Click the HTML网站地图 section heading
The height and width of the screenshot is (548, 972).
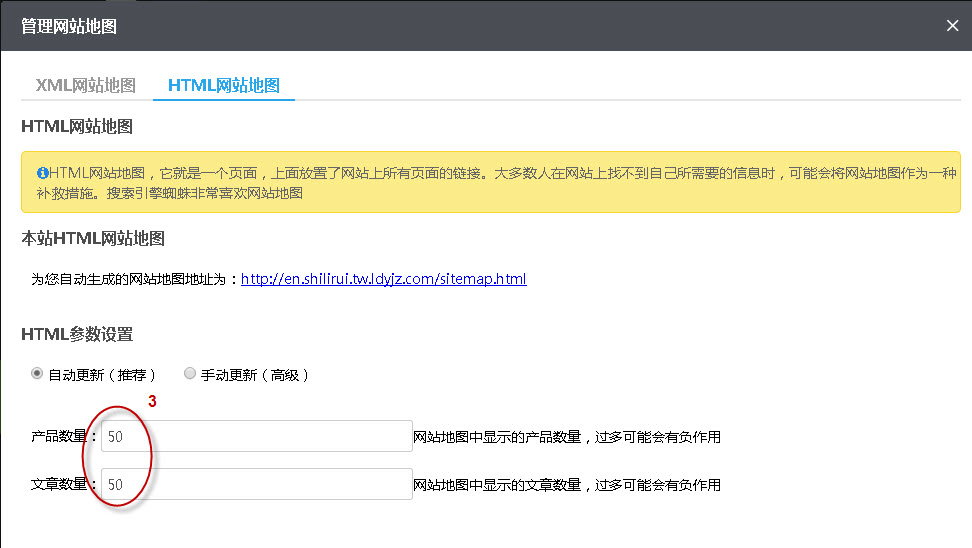(77, 127)
